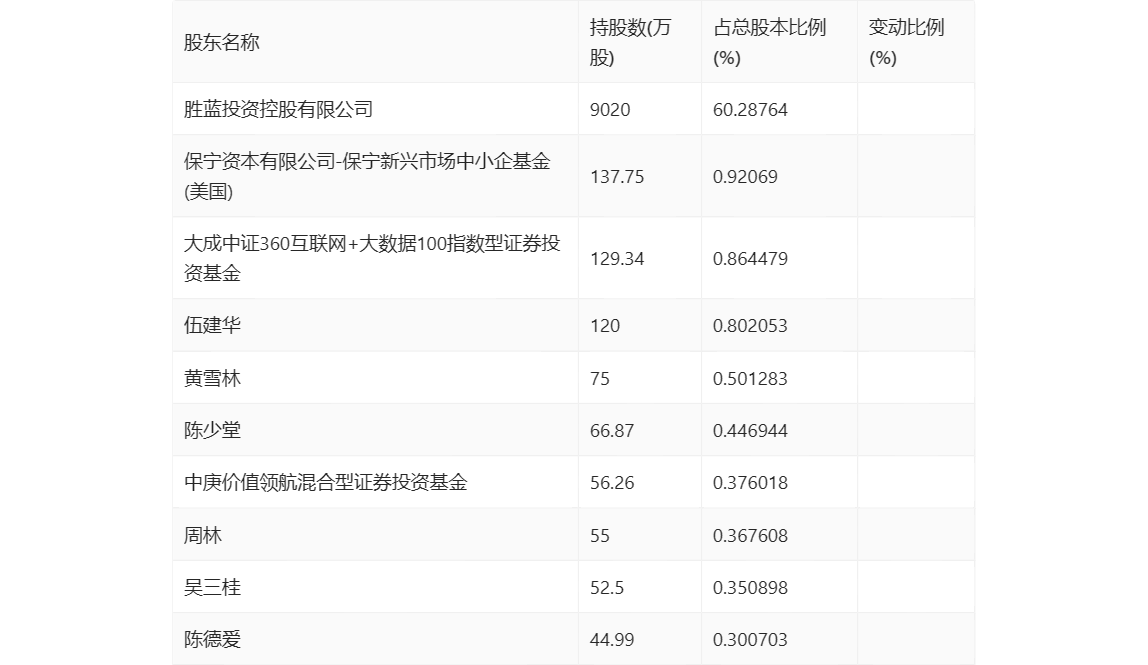
Task: Select 大成中证360互联网+大数据100指数型证券投资基金 name
Action: (x=372, y=259)
